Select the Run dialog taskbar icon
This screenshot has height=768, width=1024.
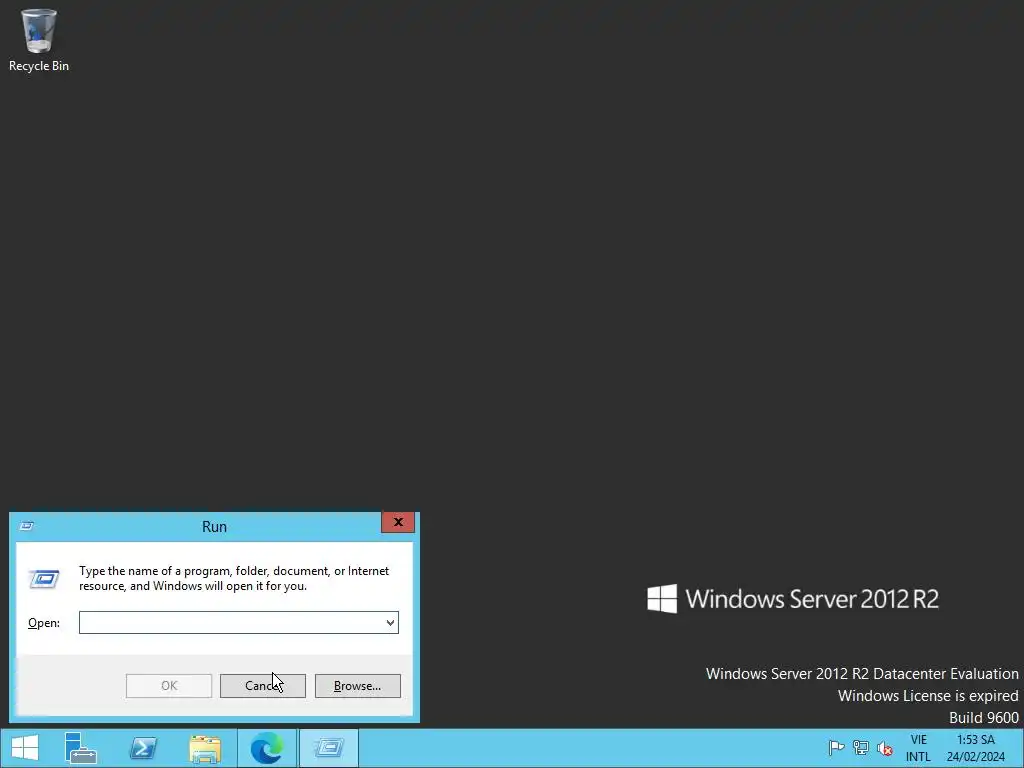coord(329,748)
